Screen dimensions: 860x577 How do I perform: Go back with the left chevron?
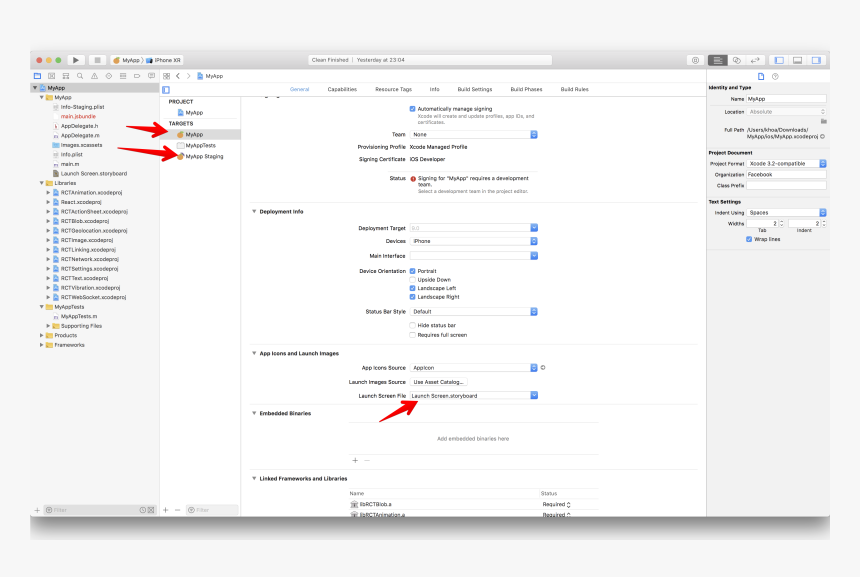pos(178,76)
